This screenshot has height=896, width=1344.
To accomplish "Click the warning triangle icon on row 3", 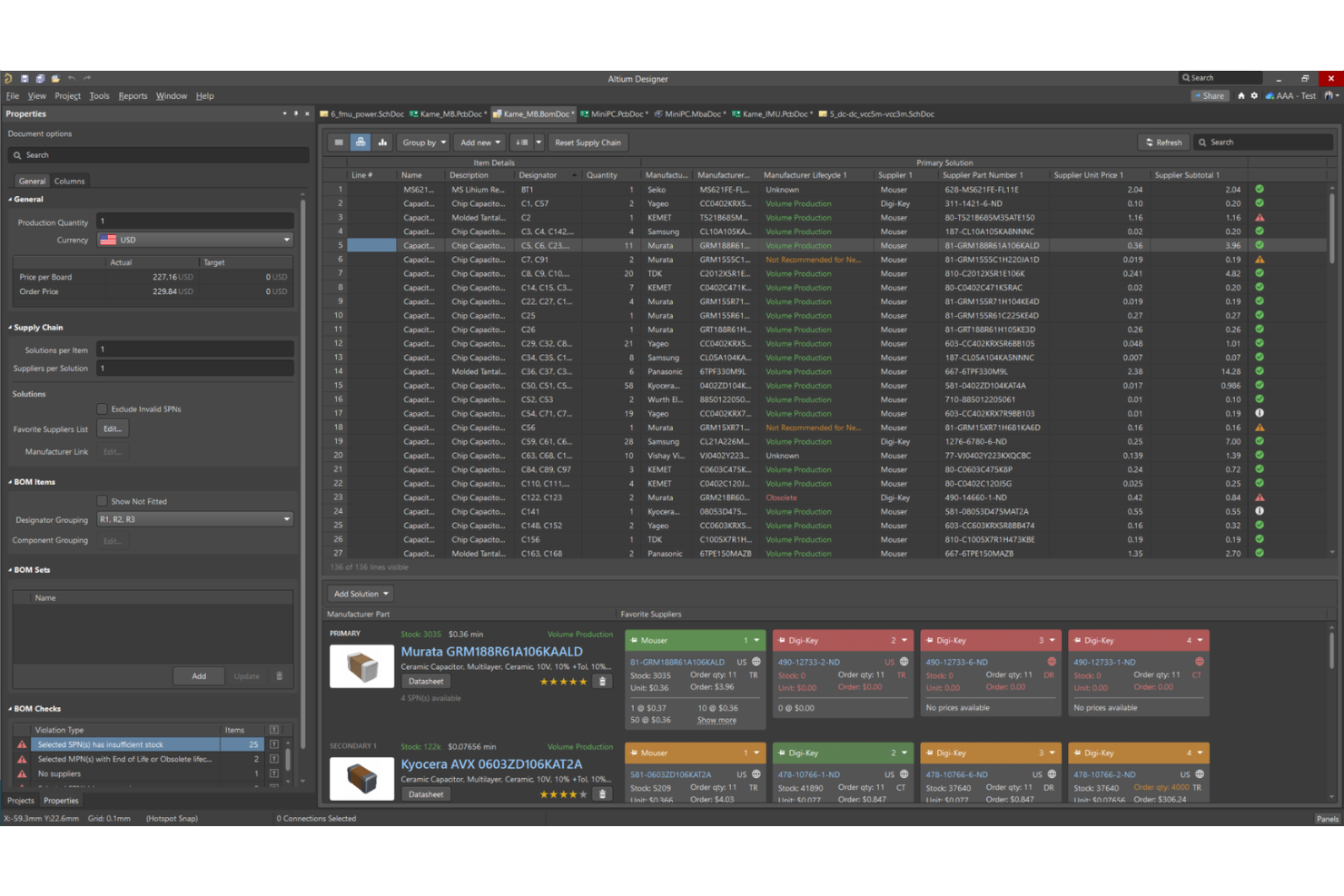I will tap(1260, 218).
